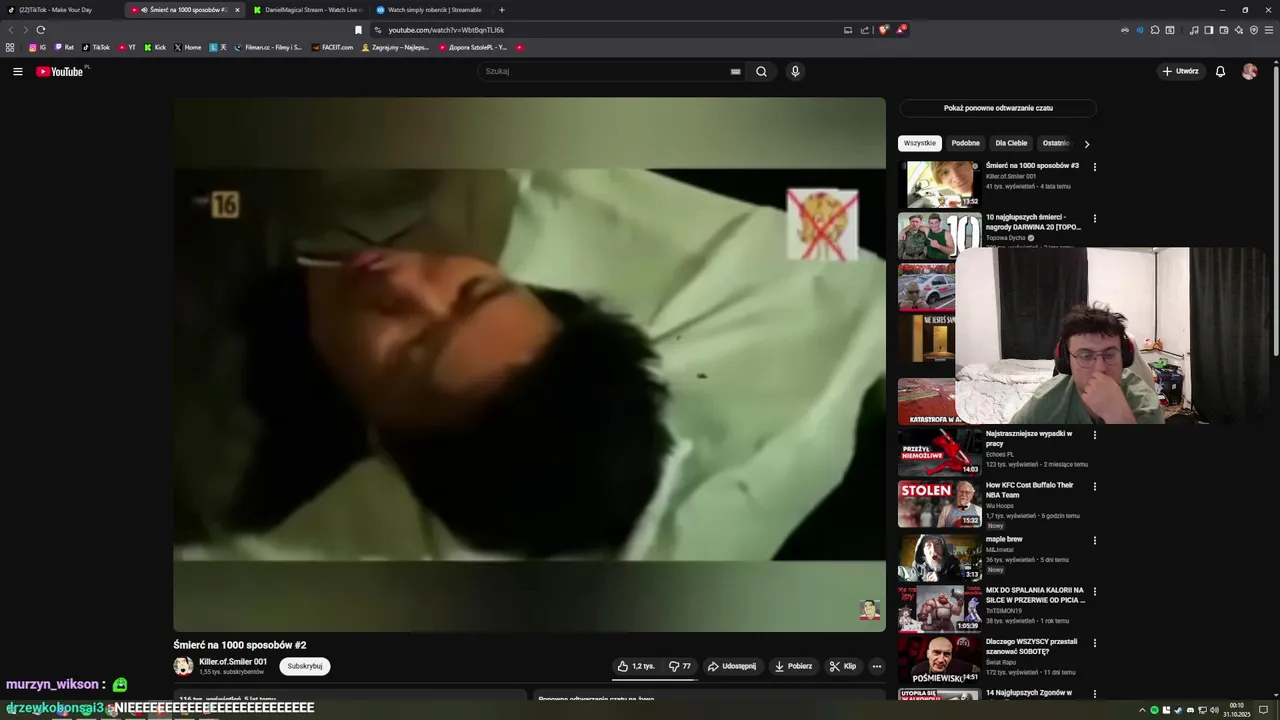Open Killer.of.Smiler 001 channel avatar

tap(183, 666)
